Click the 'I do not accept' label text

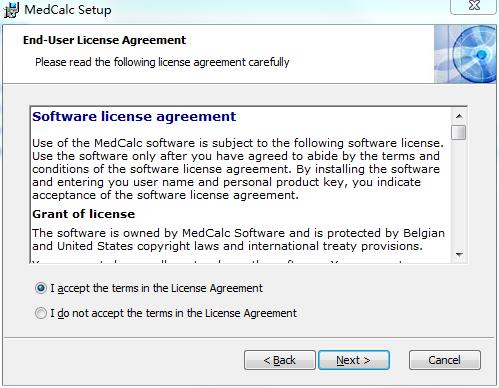(173, 313)
